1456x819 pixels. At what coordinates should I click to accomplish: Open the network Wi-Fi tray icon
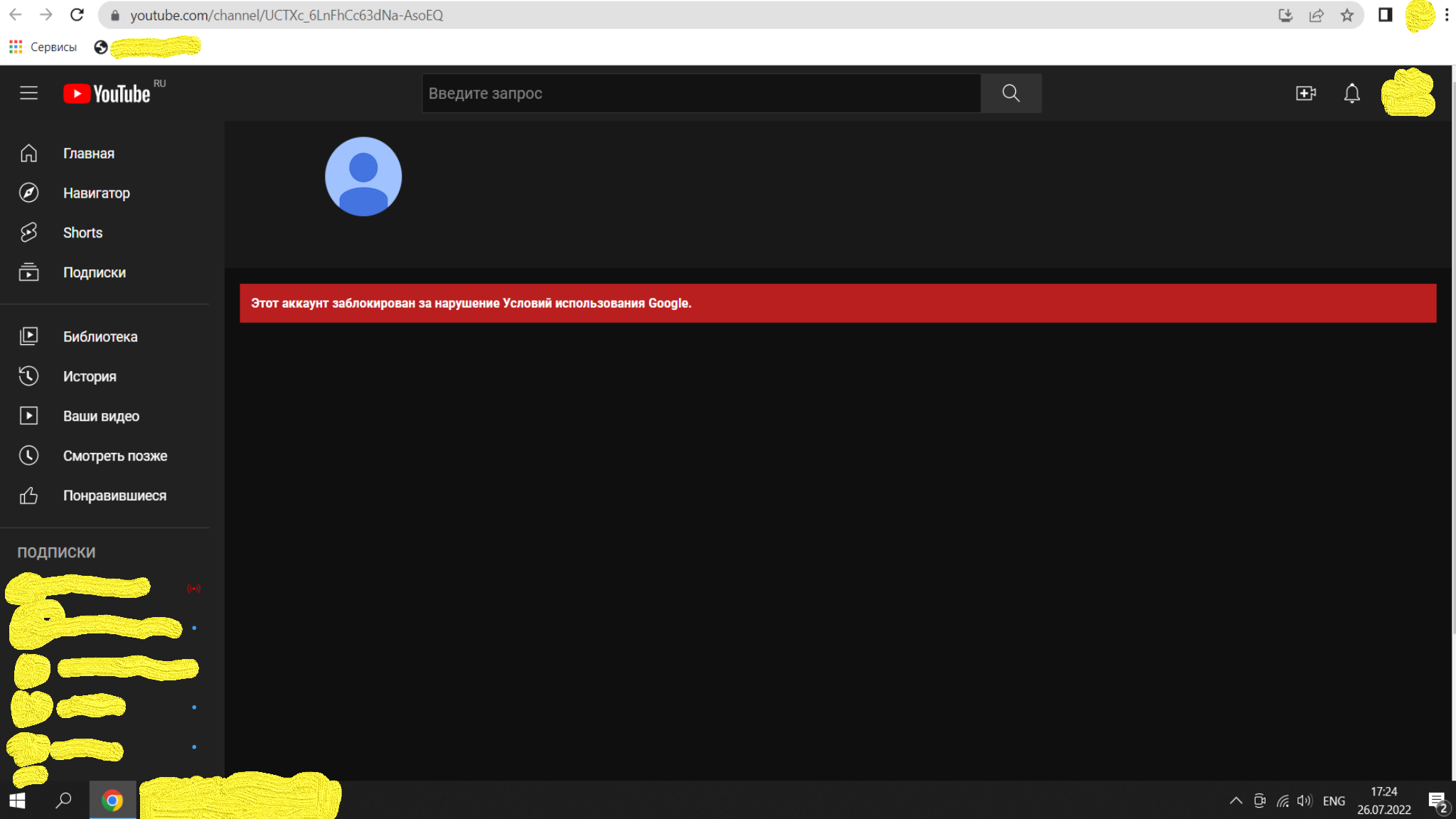pyautogui.click(x=1283, y=801)
